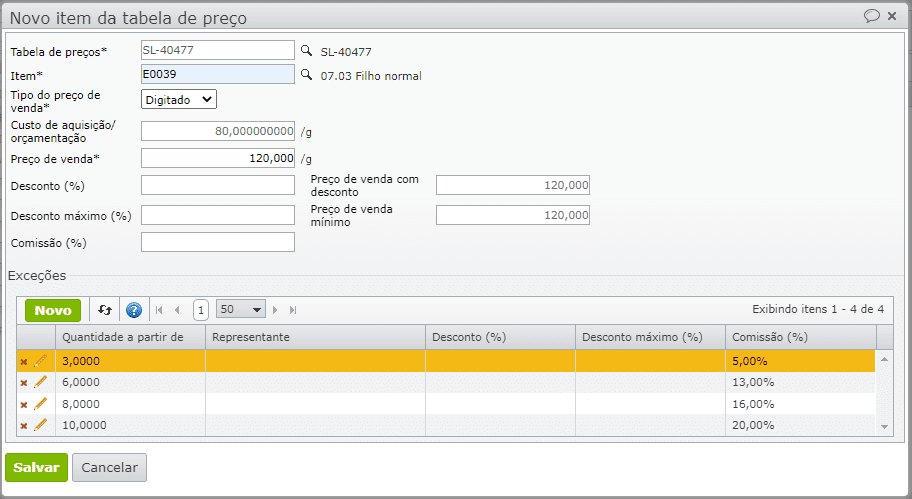Edit the 10,0000 quantity exception row
This screenshot has height=499, width=912.
click(x=41, y=425)
